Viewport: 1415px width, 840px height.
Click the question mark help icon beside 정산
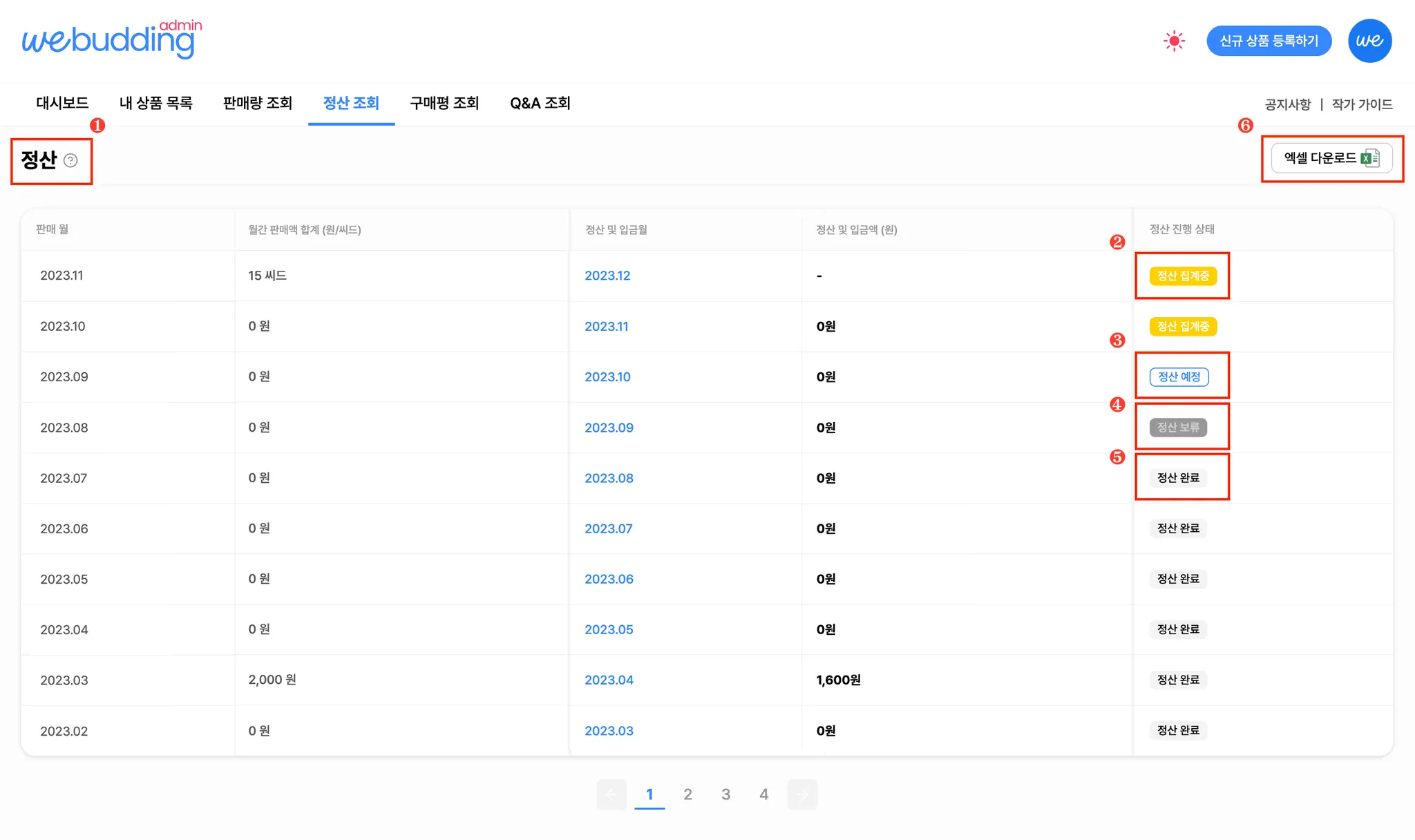tap(70, 160)
